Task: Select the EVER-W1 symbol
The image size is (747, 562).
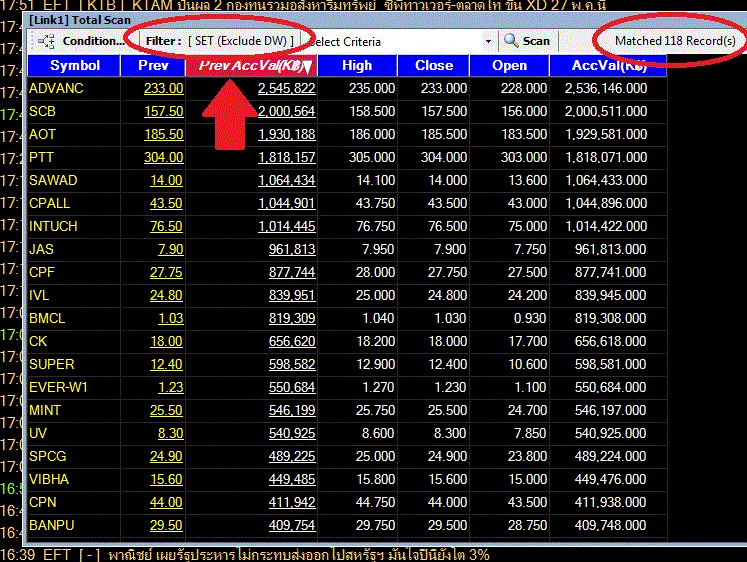Action: 58,387
